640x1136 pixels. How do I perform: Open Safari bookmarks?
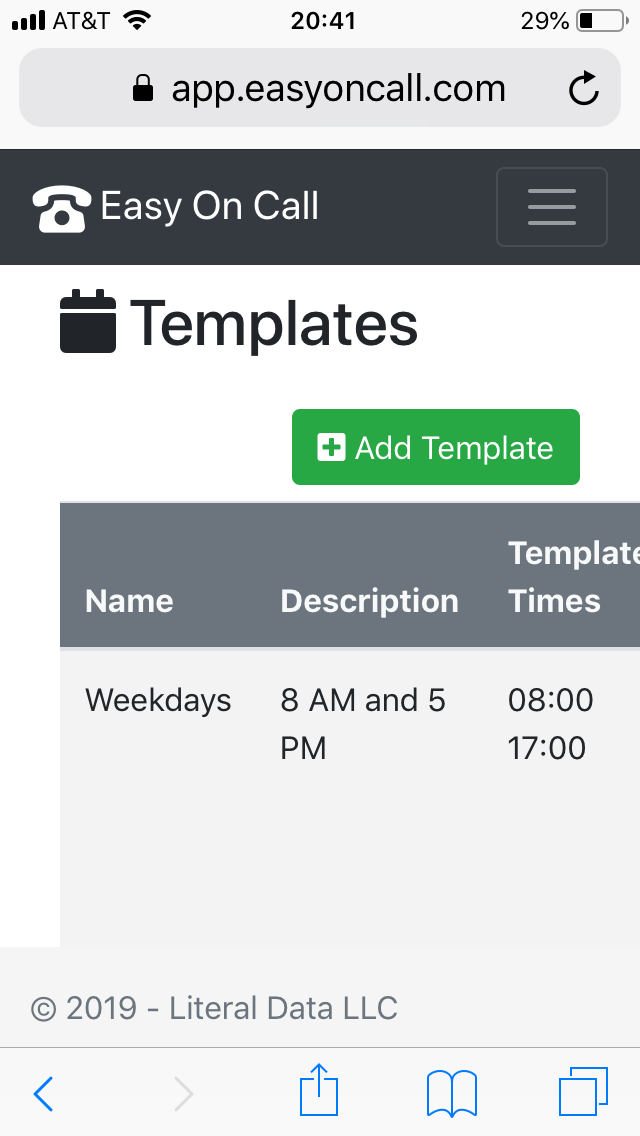452,1094
